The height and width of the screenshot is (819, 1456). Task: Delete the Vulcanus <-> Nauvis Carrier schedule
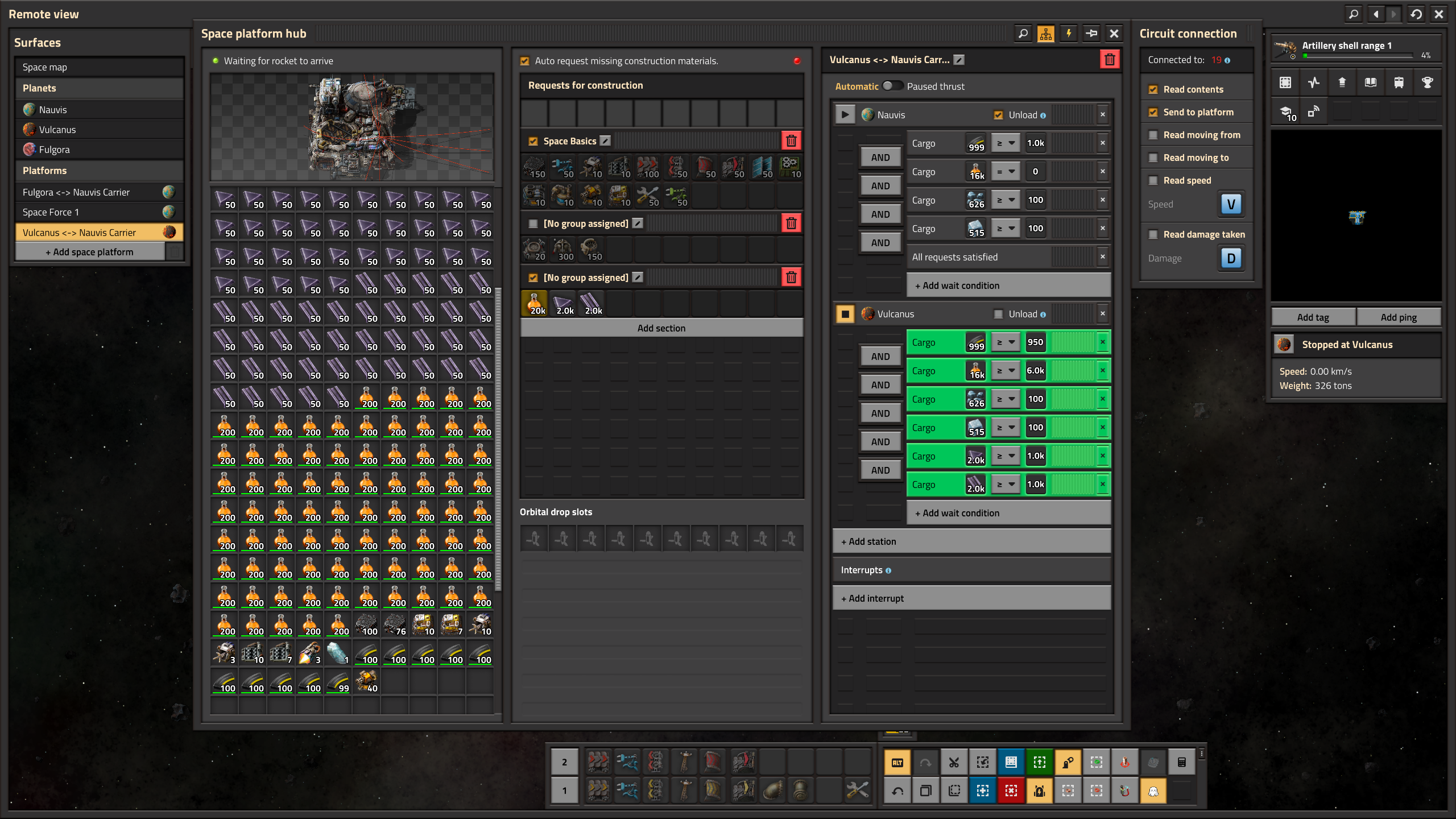[x=1110, y=60]
